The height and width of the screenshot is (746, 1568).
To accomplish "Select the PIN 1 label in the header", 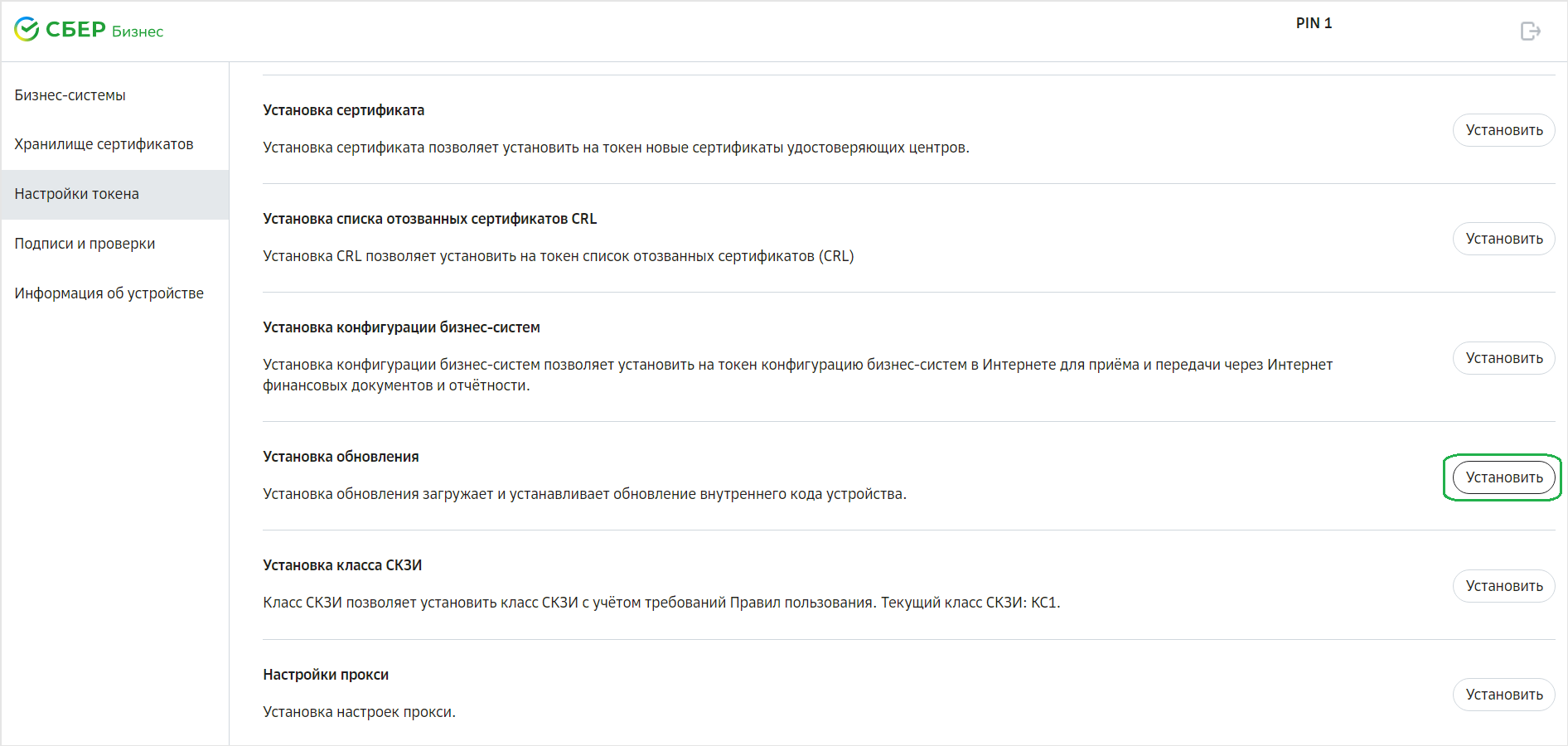I will point(1314,23).
